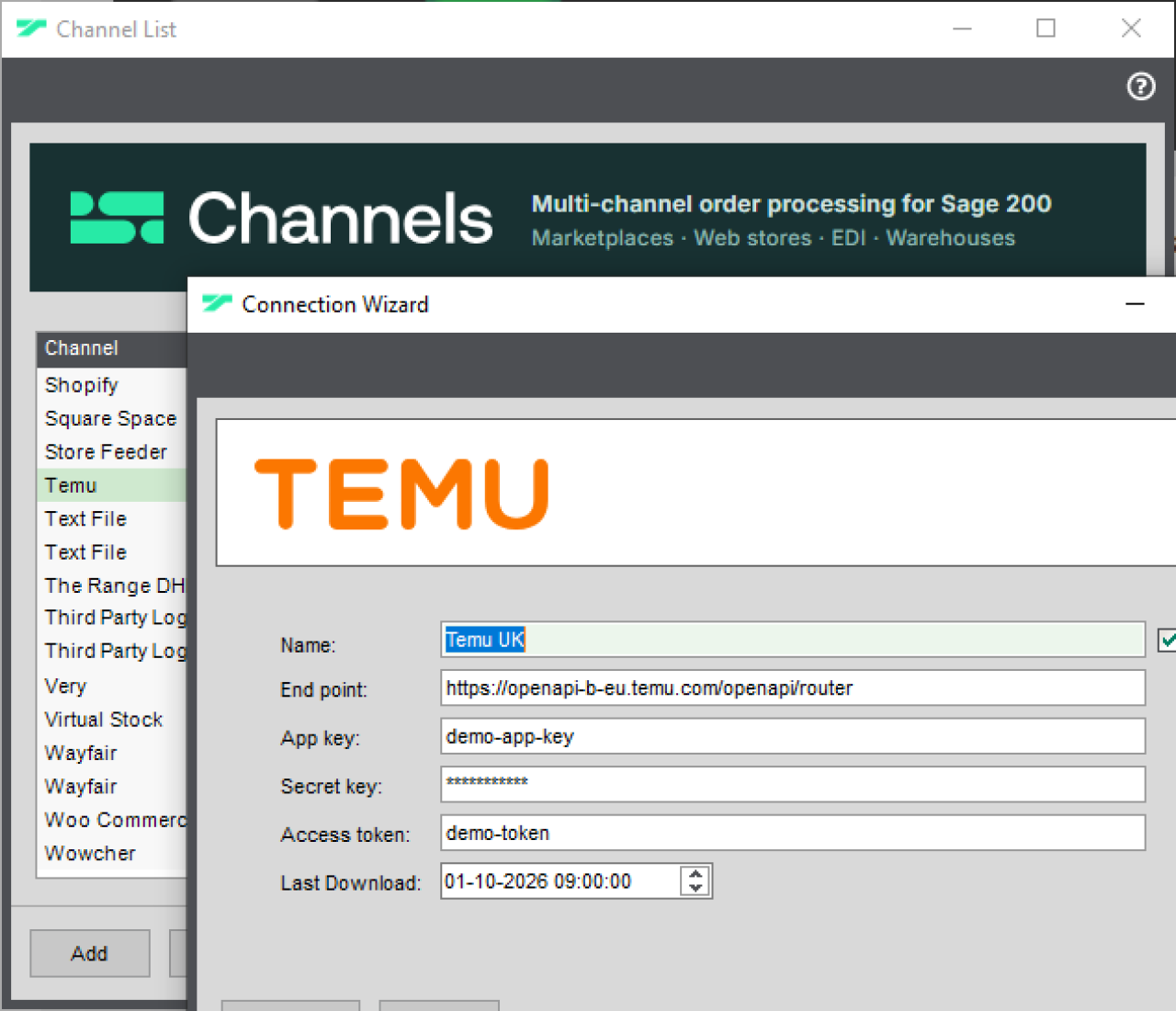Click the Last Download time spinner arrows

click(x=695, y=880)
